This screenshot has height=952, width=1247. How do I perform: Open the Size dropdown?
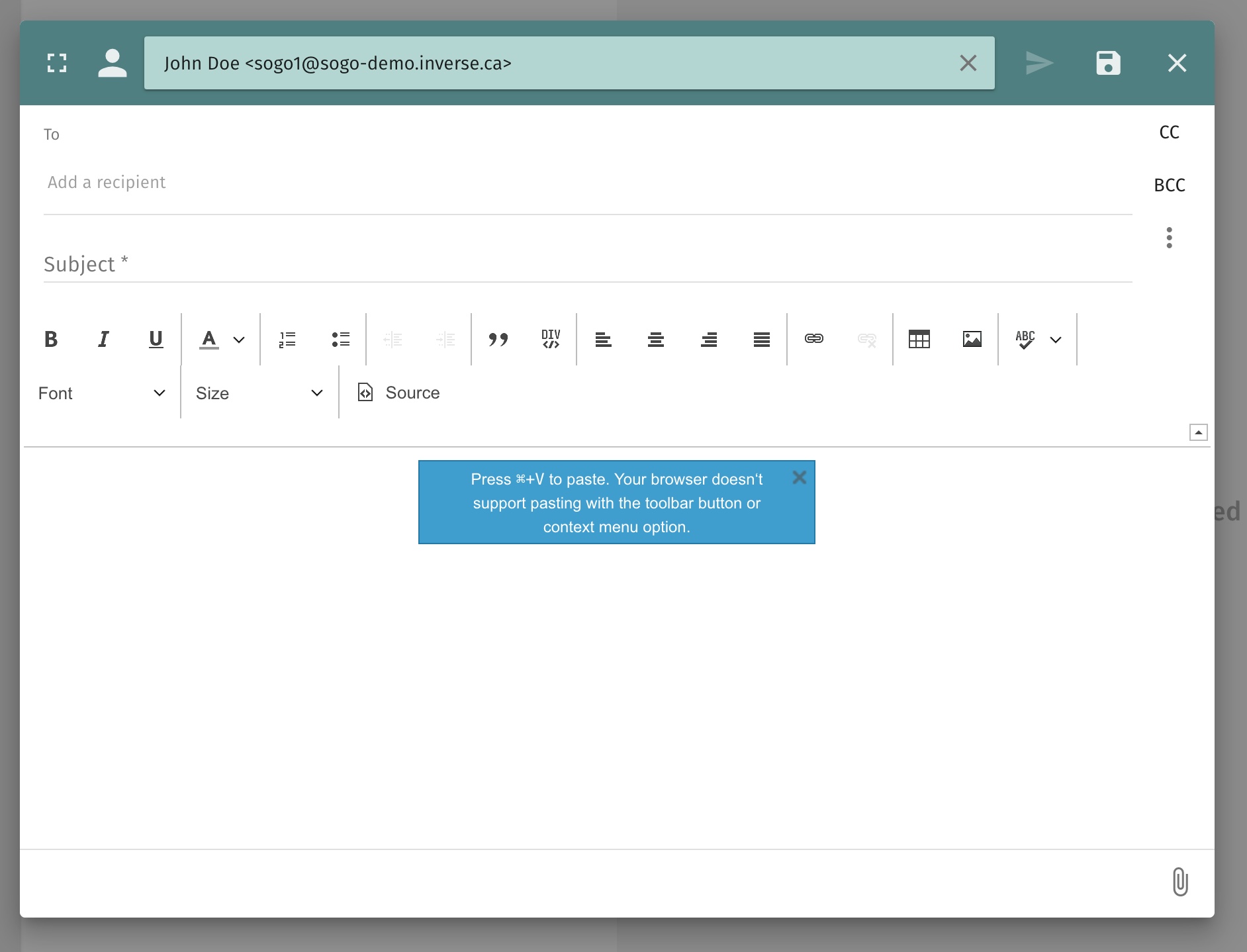(259, 393)
